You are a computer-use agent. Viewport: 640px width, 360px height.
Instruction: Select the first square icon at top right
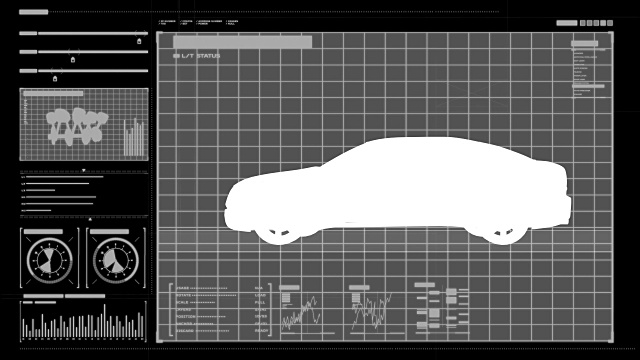(582, 23)
